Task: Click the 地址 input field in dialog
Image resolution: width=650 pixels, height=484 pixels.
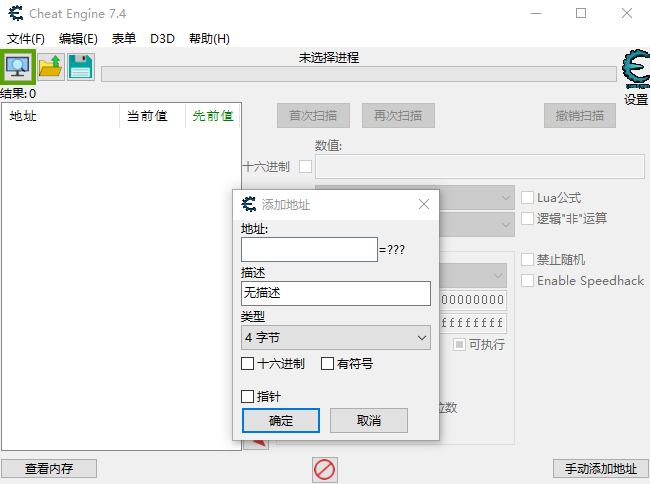Action: pos(309,249)
